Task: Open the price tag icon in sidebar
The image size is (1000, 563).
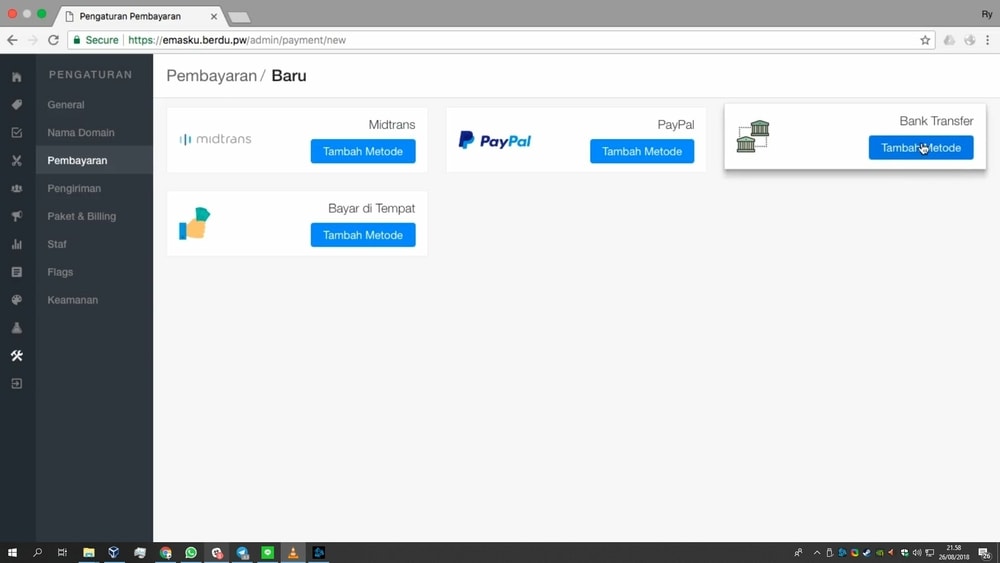Action: [17, 105]
